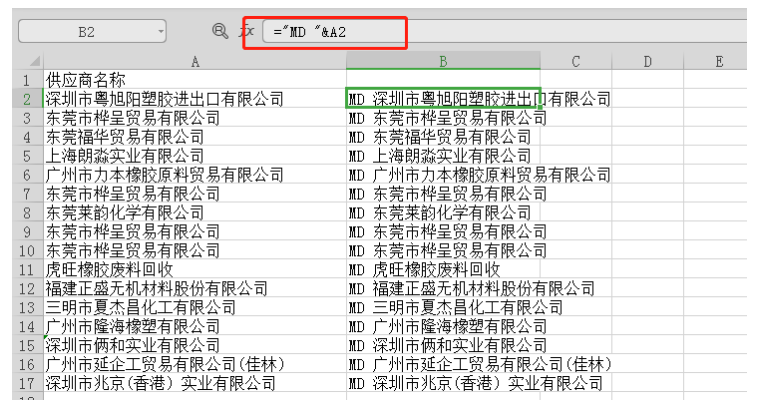
Task: Select column D header
Action: [x=647, y=61]
